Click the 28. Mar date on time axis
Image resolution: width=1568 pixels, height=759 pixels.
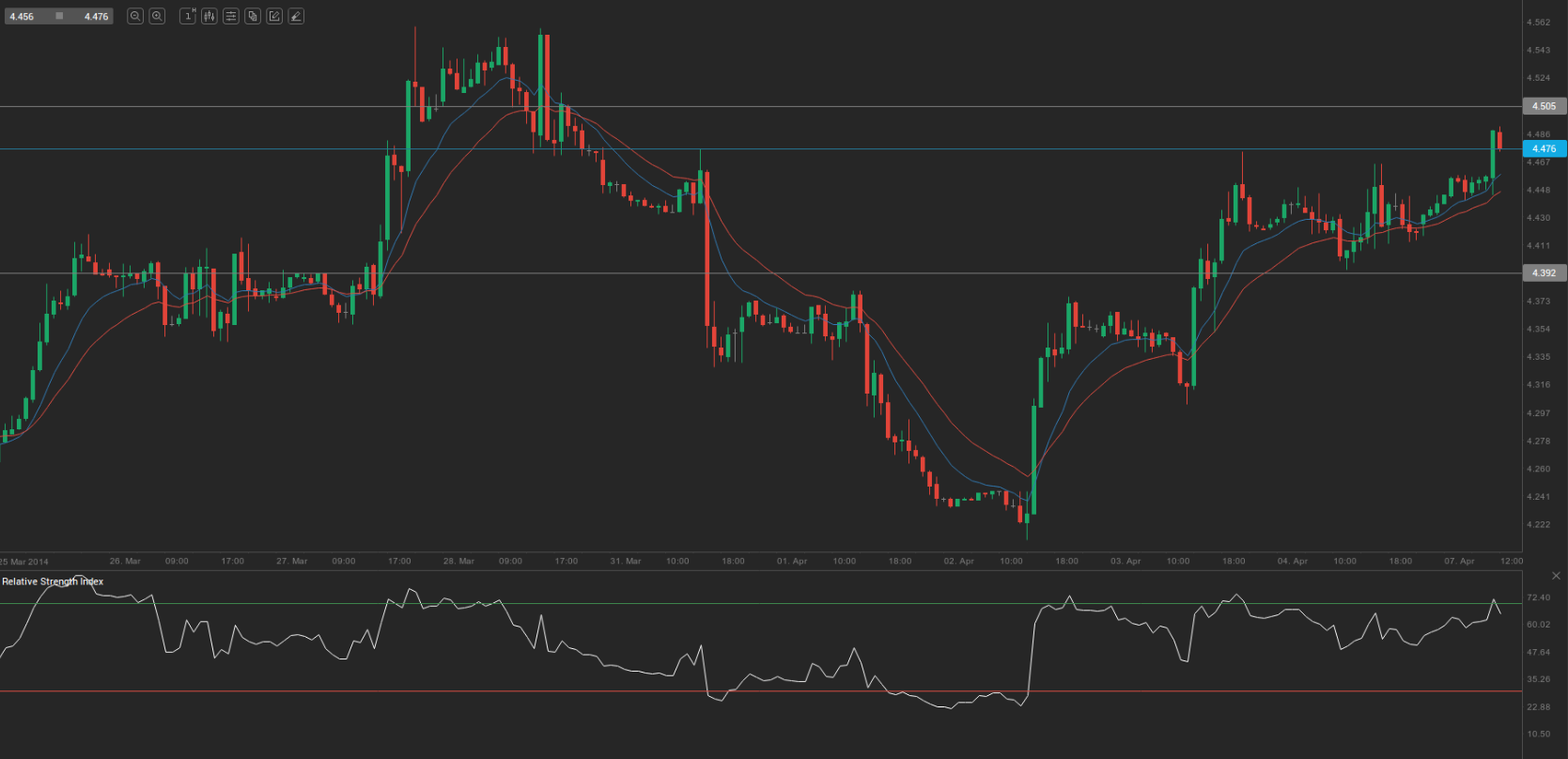pyautogui.click(x=458, y=561)
